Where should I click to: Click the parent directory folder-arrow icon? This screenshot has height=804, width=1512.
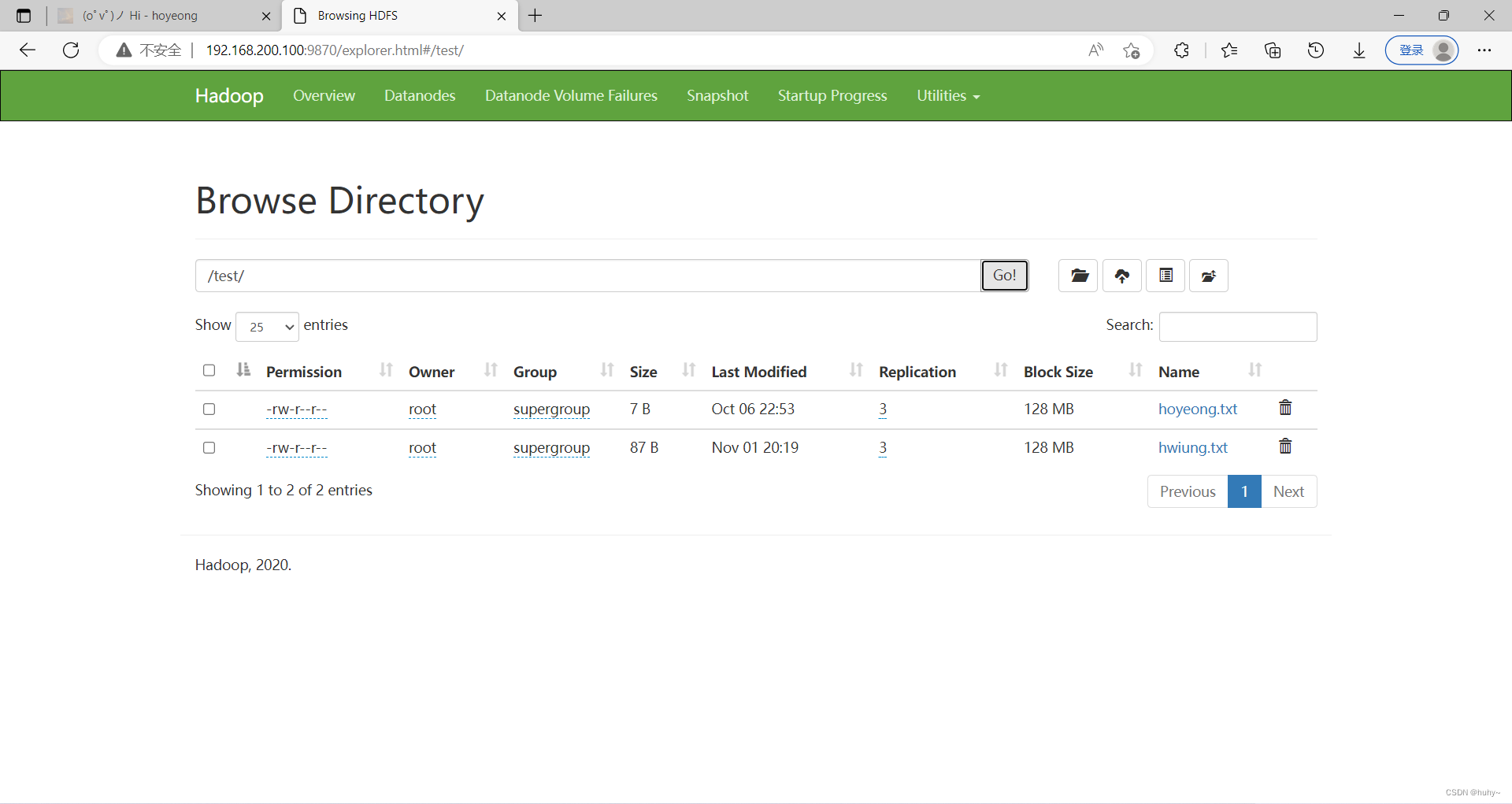[x=1209, y=276]
